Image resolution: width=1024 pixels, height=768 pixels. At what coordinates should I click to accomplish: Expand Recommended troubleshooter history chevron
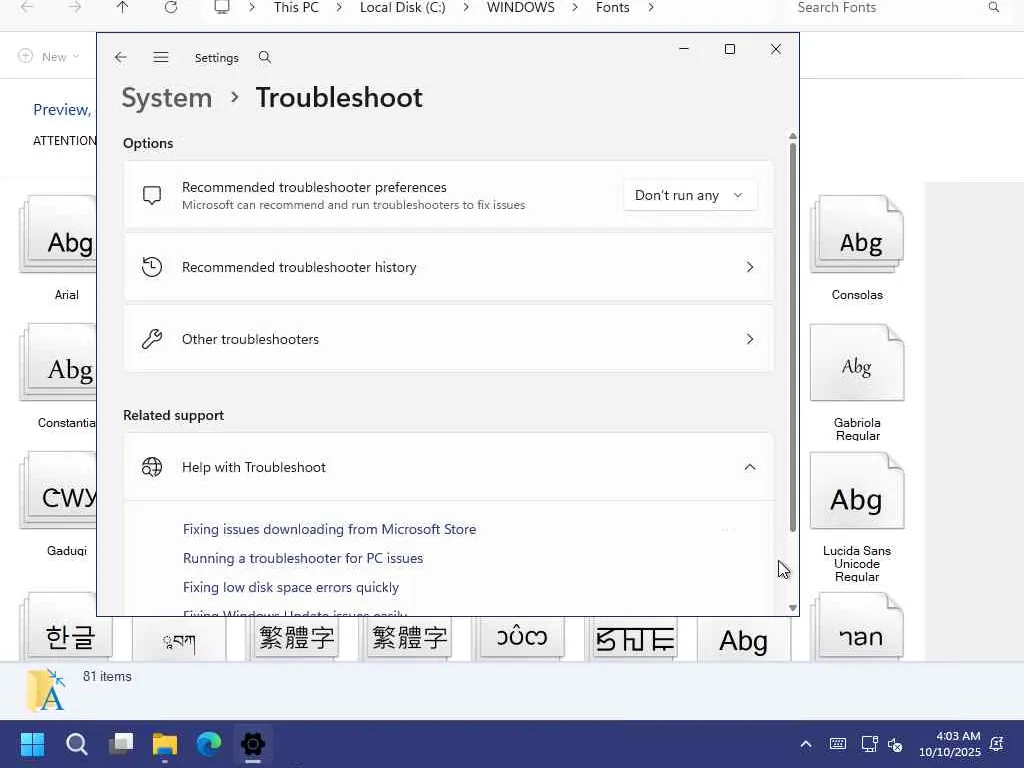point(750,267)
